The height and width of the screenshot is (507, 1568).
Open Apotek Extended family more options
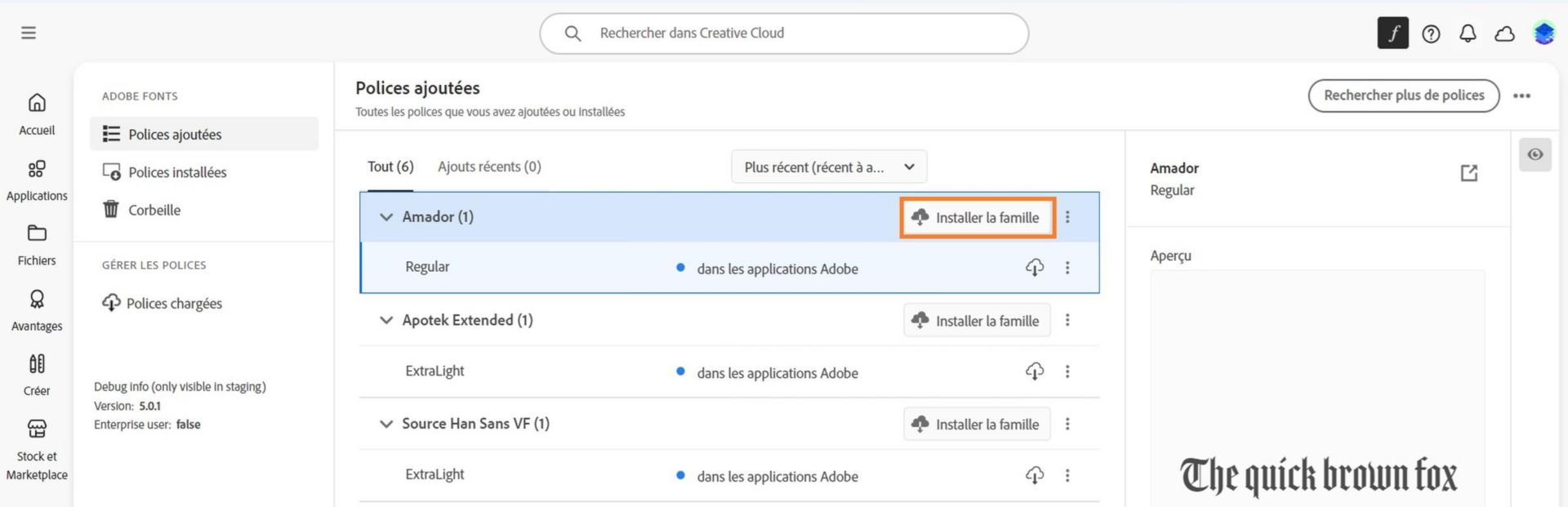tap(1067, 320)
